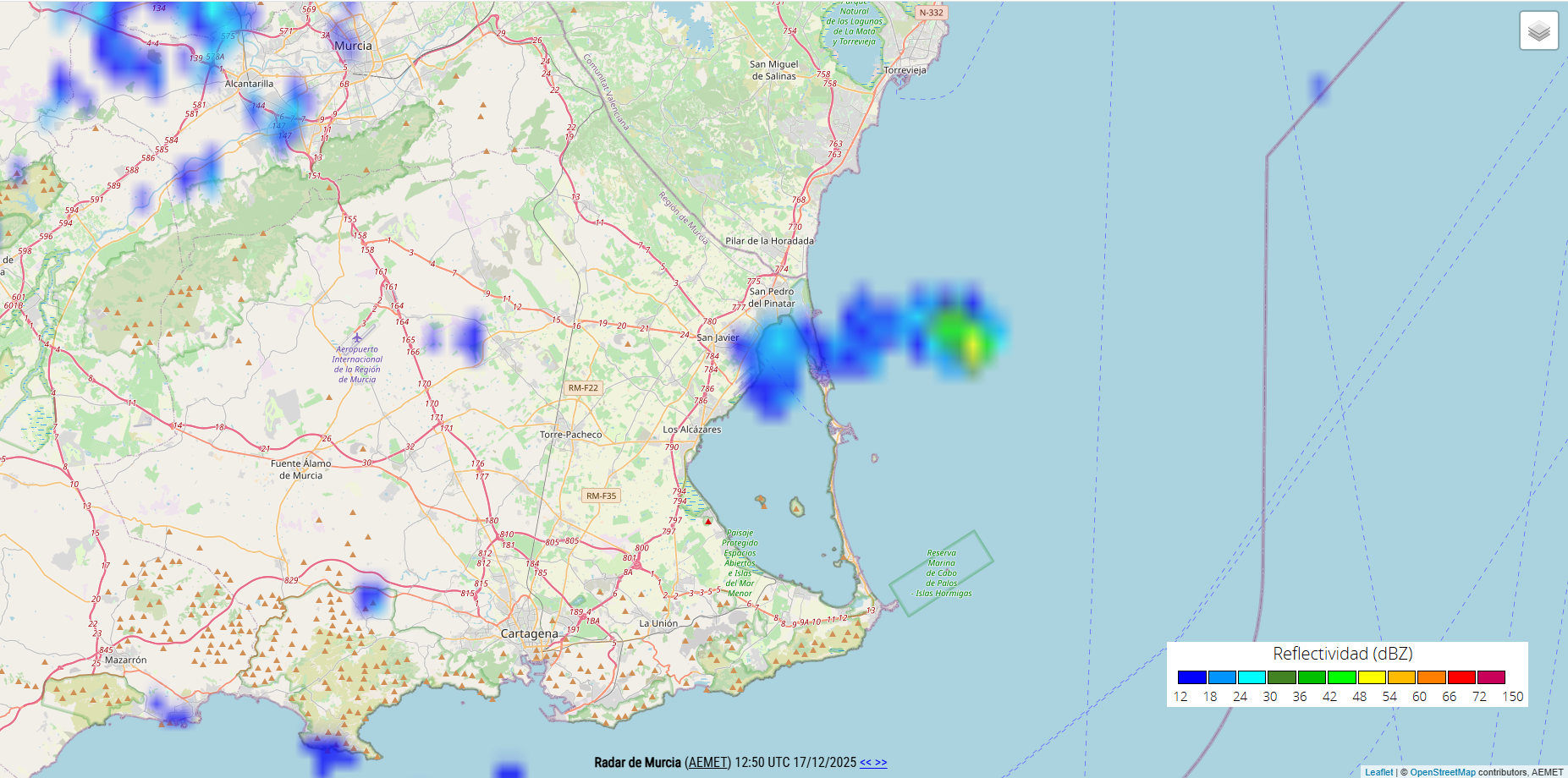Click the yellow 48 dBZ legend swatch
Screen dimensions: 1568x778
pos(1371,677)
